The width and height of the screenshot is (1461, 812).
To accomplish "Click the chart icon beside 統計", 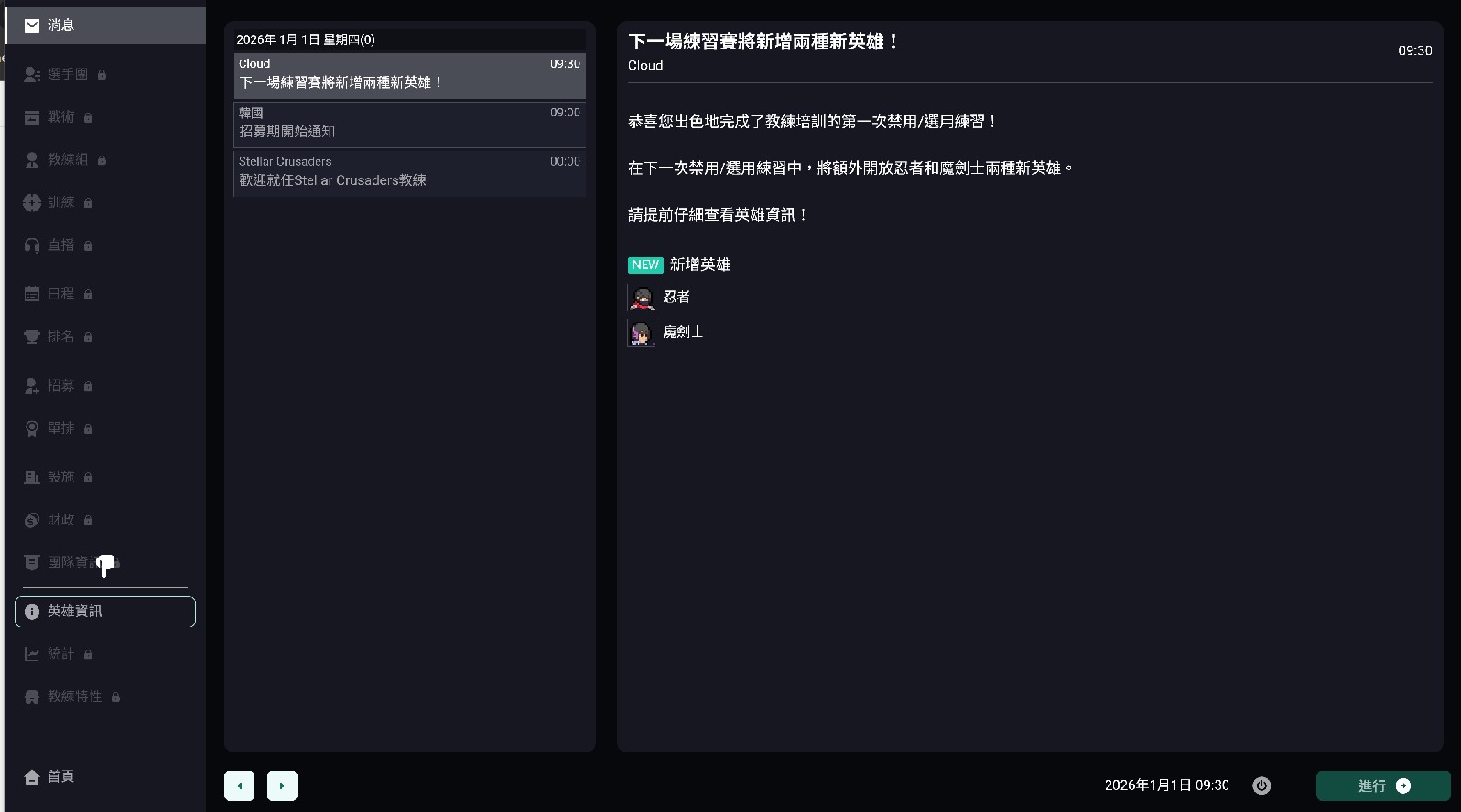I will click(x=32, y=654).
